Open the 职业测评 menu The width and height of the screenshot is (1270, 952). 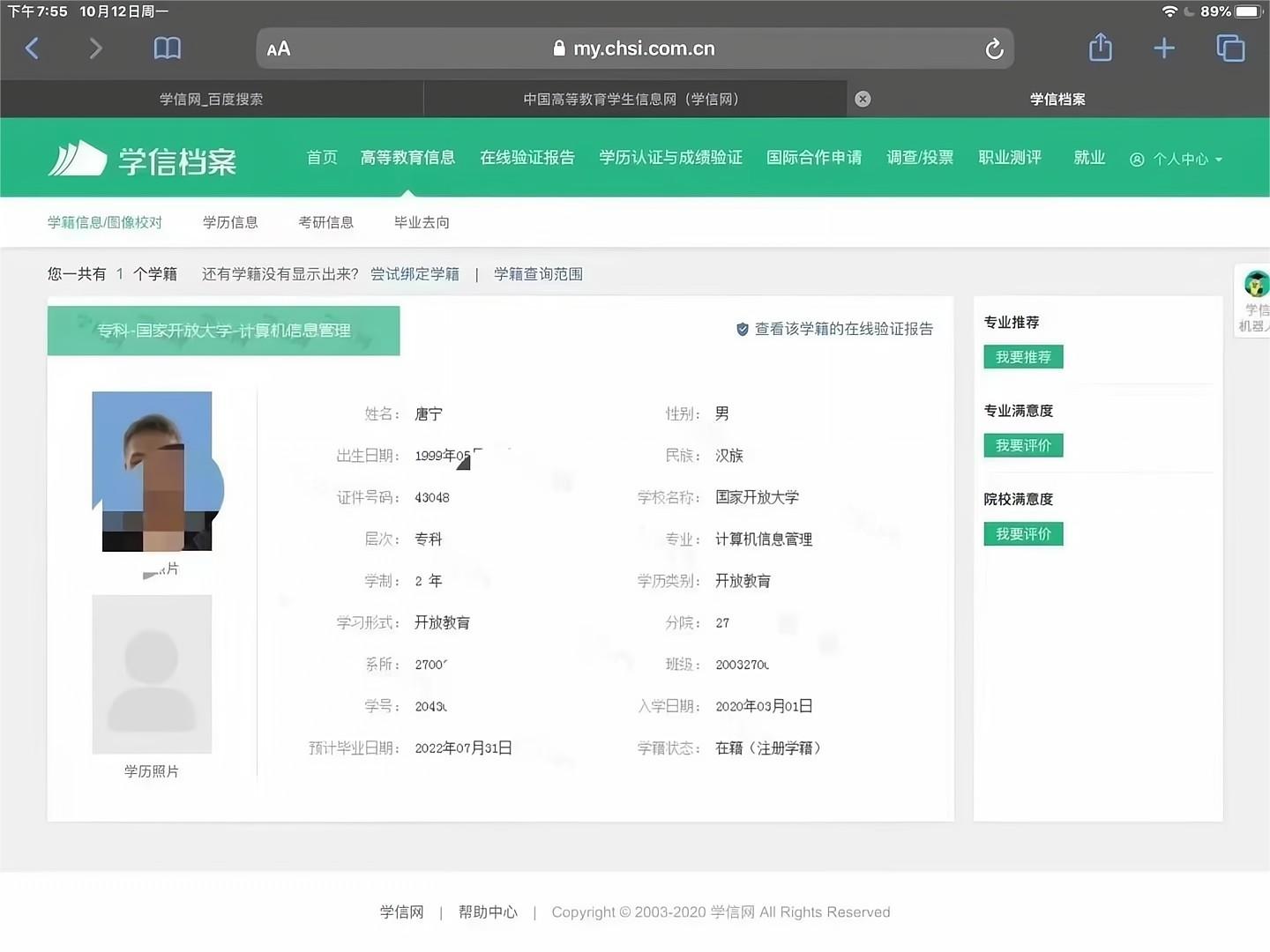1010,158
